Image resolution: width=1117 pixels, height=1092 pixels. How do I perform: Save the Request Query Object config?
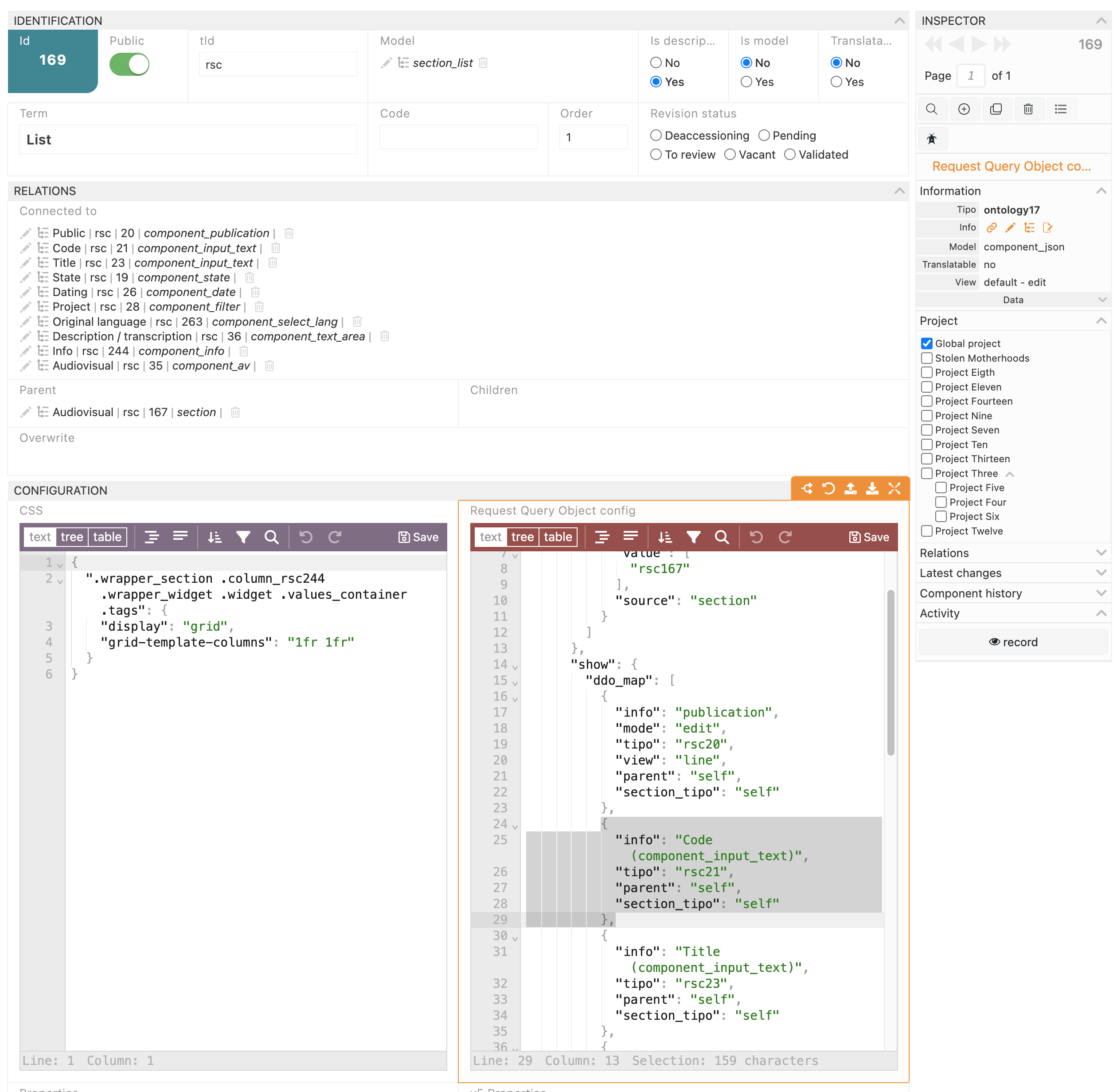coord(869,537)
